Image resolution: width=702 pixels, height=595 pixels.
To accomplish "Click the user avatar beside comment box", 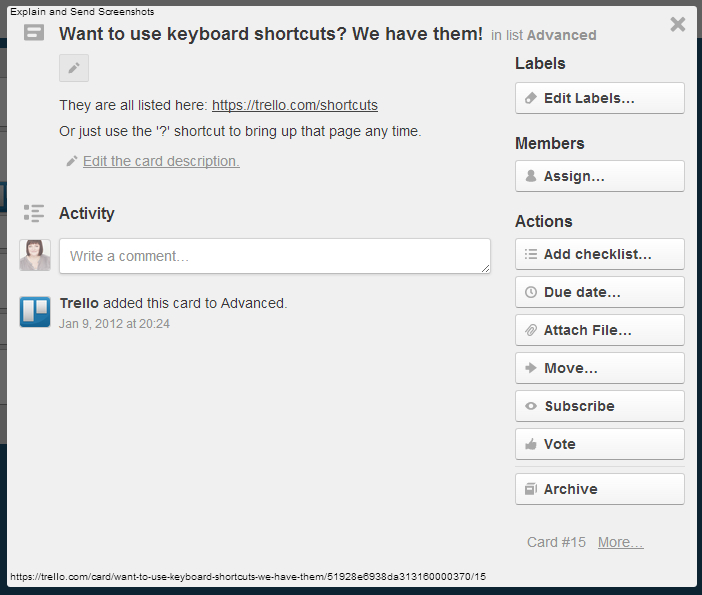I will [x=35, y=255].
